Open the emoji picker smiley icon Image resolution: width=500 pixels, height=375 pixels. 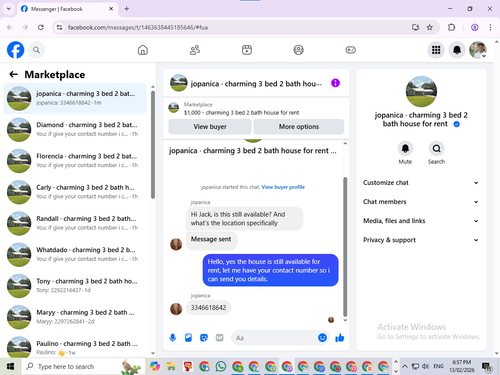[322, 338]
